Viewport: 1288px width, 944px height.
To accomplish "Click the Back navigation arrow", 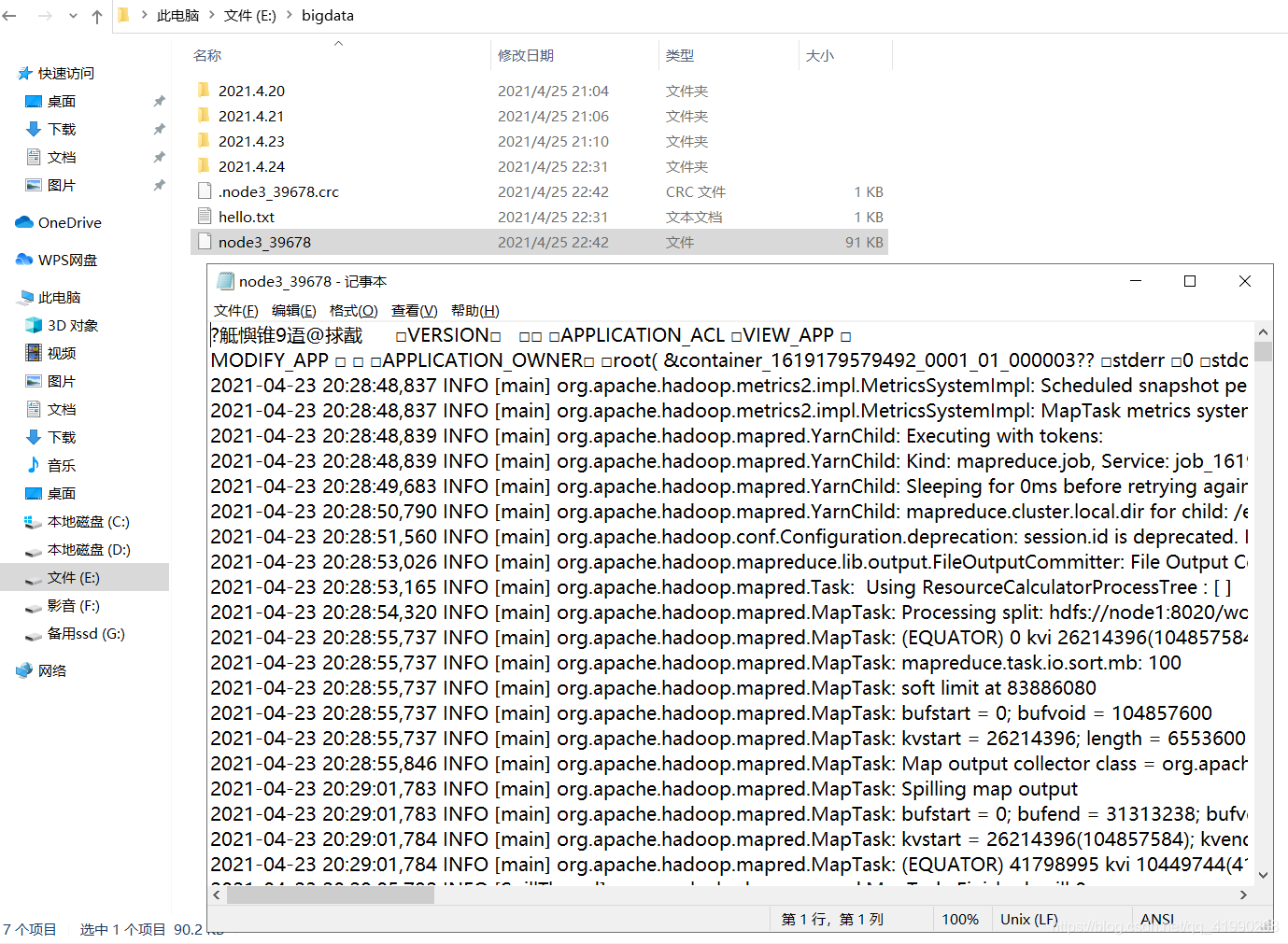I will (10, 16).
